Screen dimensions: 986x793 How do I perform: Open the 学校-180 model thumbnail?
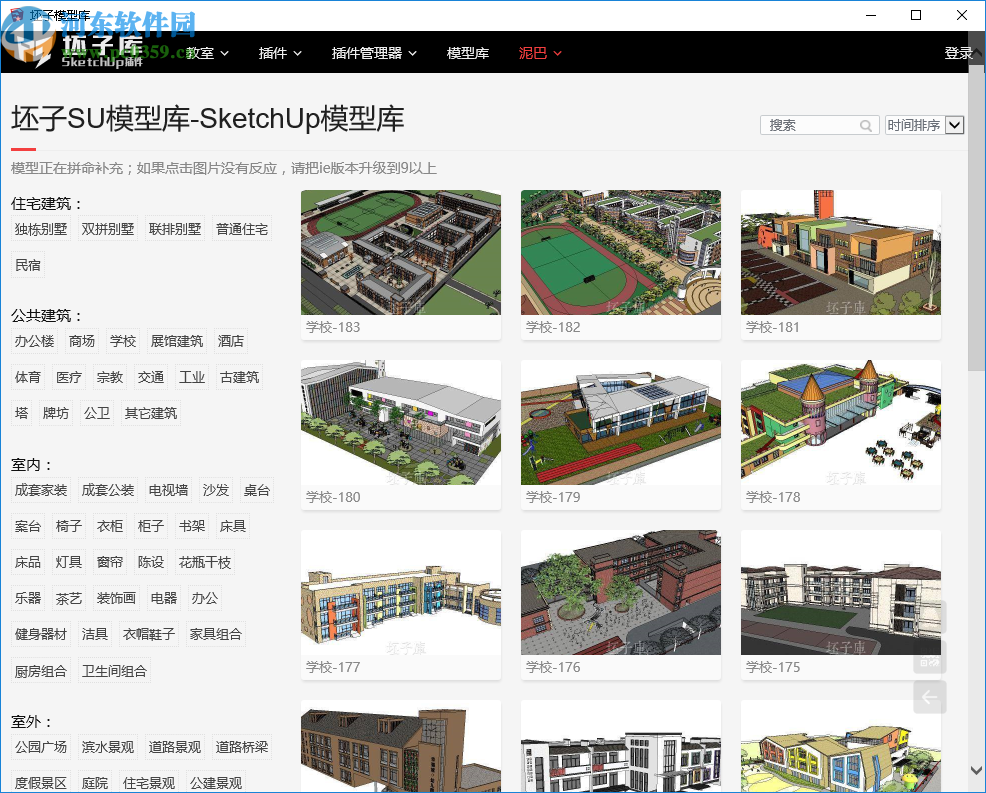coord(401,422)
